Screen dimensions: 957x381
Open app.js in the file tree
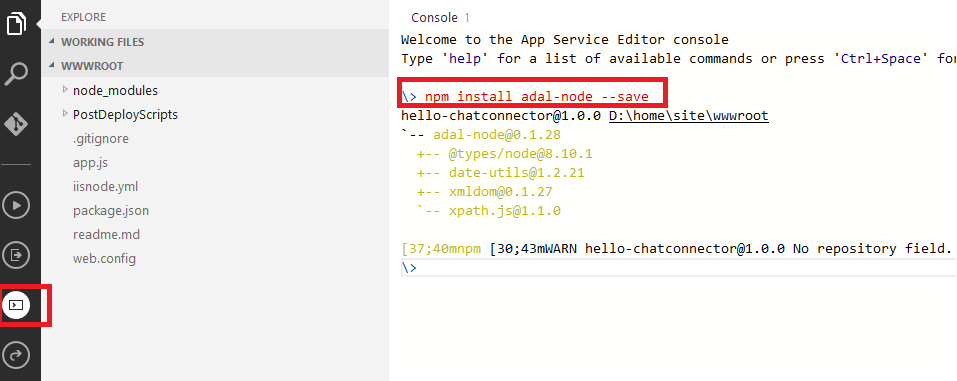(90, 162)
